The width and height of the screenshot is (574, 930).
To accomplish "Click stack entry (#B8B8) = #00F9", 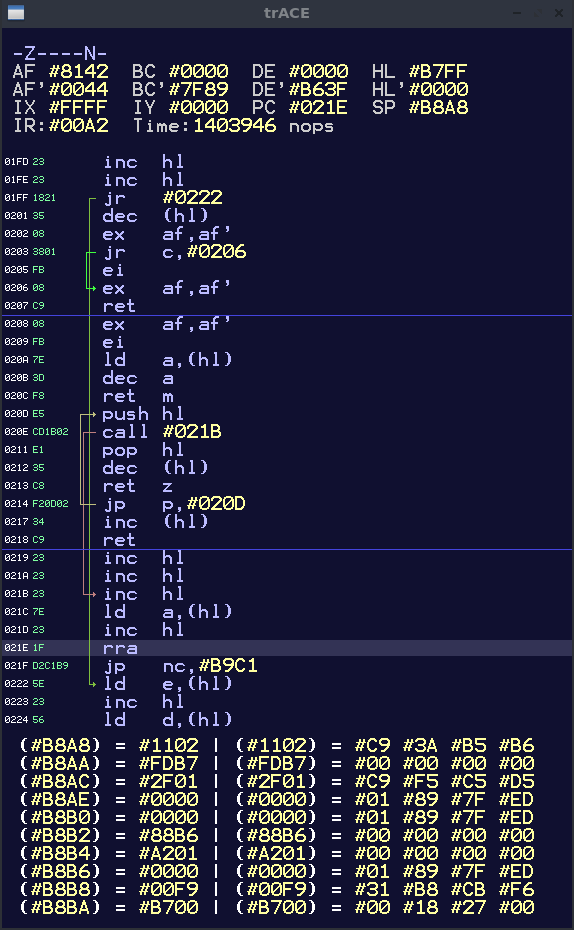I will pos(109,889).
